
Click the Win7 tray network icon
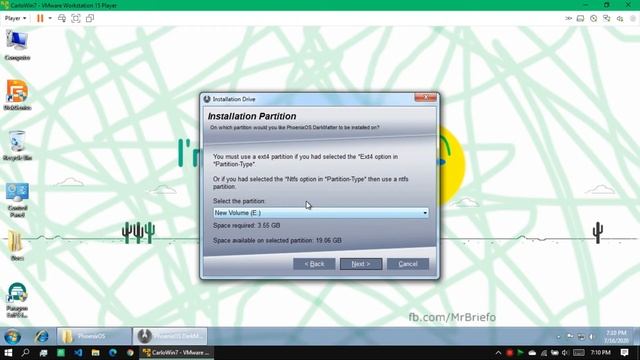tap(580, 337)
